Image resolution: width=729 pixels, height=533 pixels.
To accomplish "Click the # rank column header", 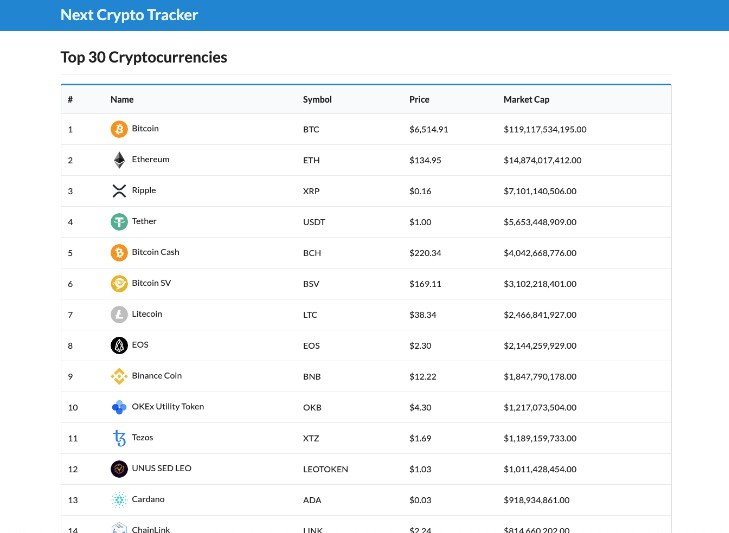I will coord(70,100).
